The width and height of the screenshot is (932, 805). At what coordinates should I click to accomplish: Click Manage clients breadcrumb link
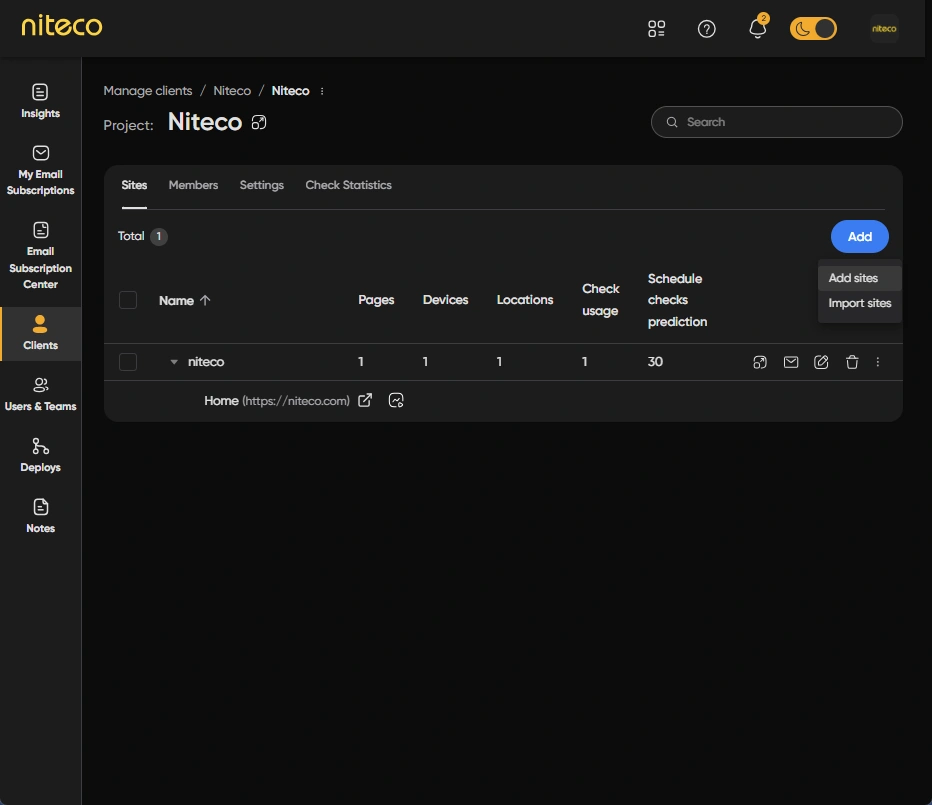point(148,90)
